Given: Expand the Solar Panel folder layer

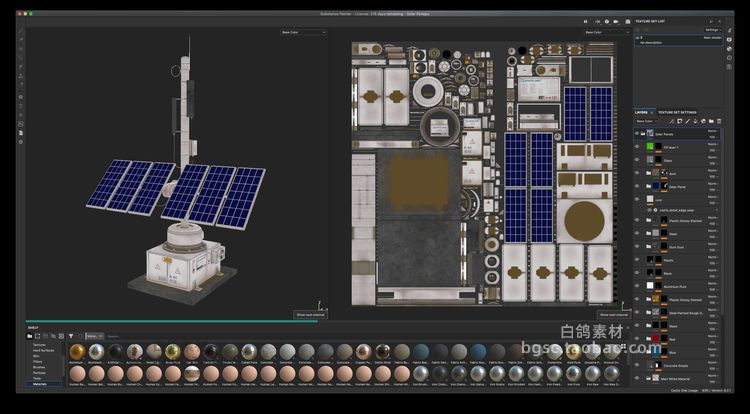Looking at the screenshot, I should click(x=648, y=186).
